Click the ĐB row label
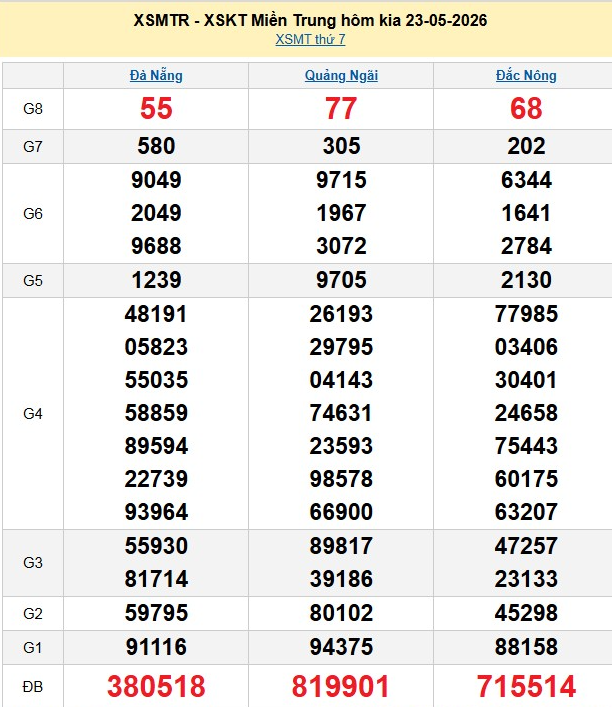Viewport: 612px width, 707px height. tap(33, 687)
